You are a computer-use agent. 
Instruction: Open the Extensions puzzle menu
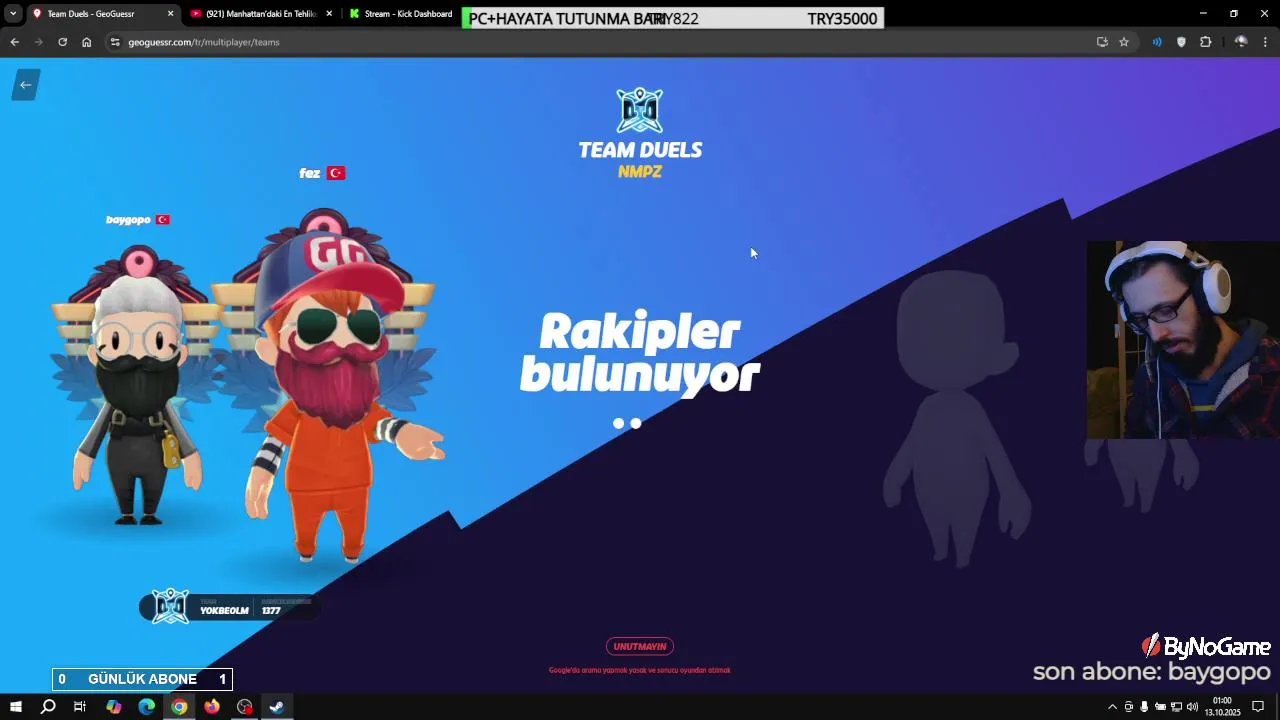point(1205,42)
